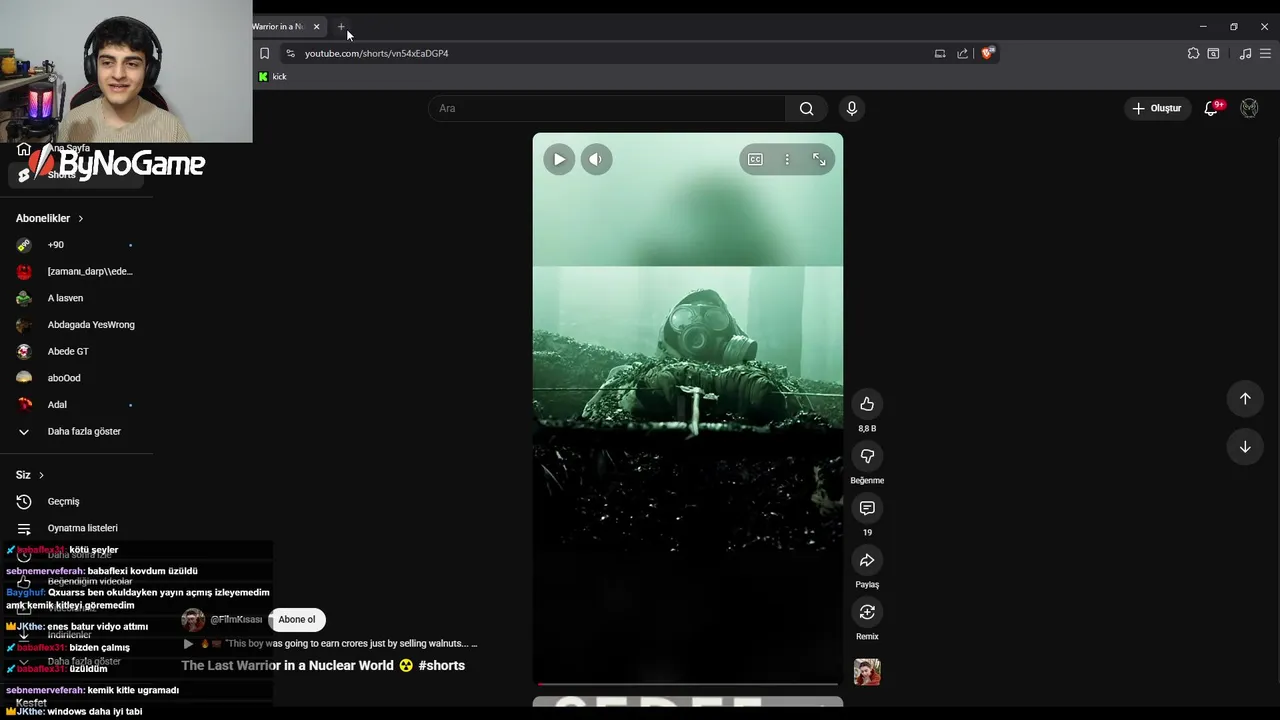1280x720 pixels.
Task: Open the @FilmKısası channel link
Action: [236, 619]
